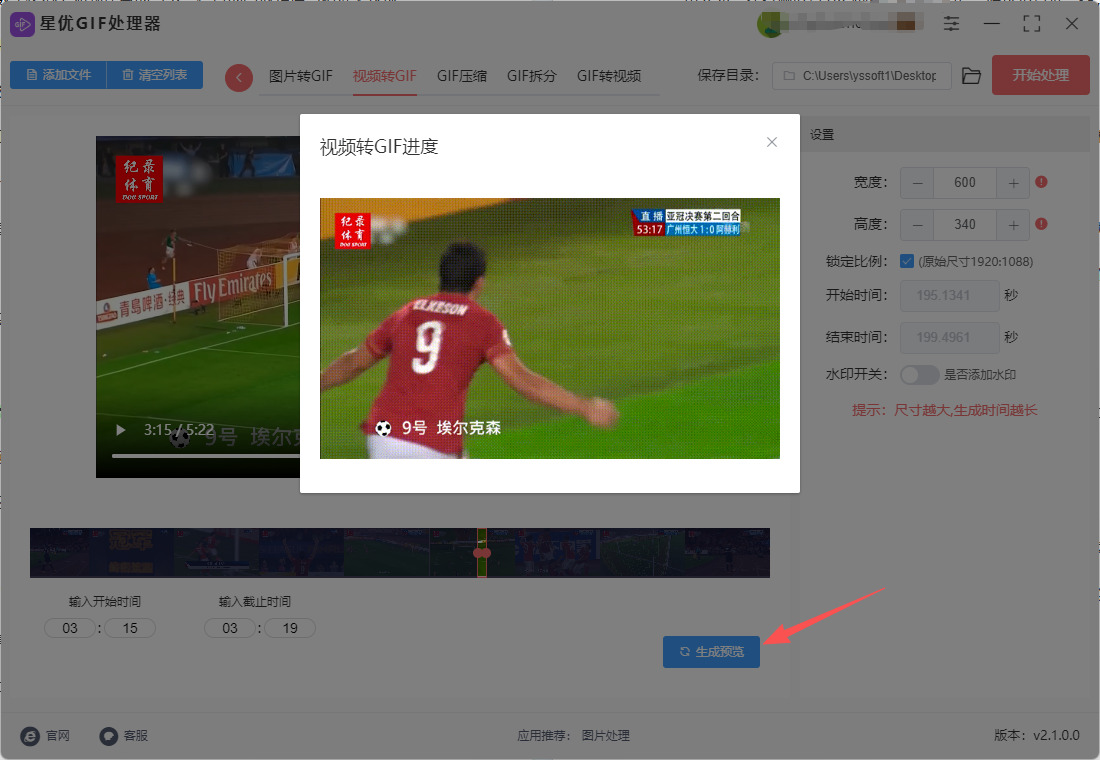Toggle the 水印开关 watermark switch

coord(920,375)
